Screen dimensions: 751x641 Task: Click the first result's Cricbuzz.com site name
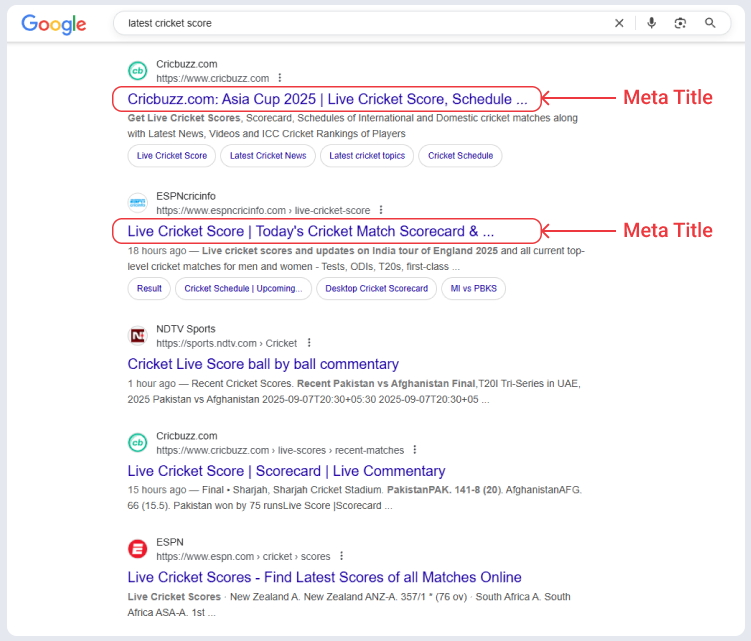click(x=187, y=64)
